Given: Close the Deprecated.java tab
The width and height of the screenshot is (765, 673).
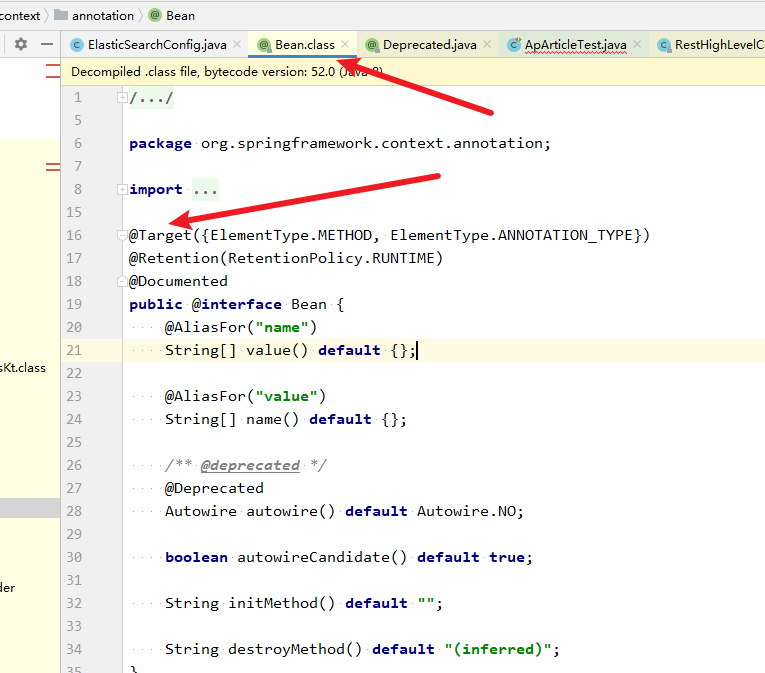Looking at the screenshot, I should (x=487, y=44).
